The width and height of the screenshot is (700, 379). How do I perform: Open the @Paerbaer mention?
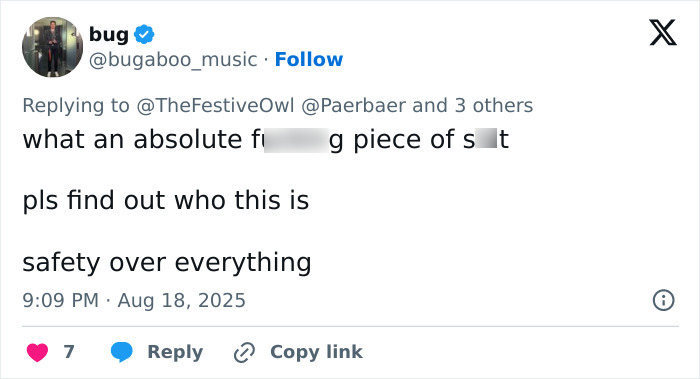coord(354,105)
